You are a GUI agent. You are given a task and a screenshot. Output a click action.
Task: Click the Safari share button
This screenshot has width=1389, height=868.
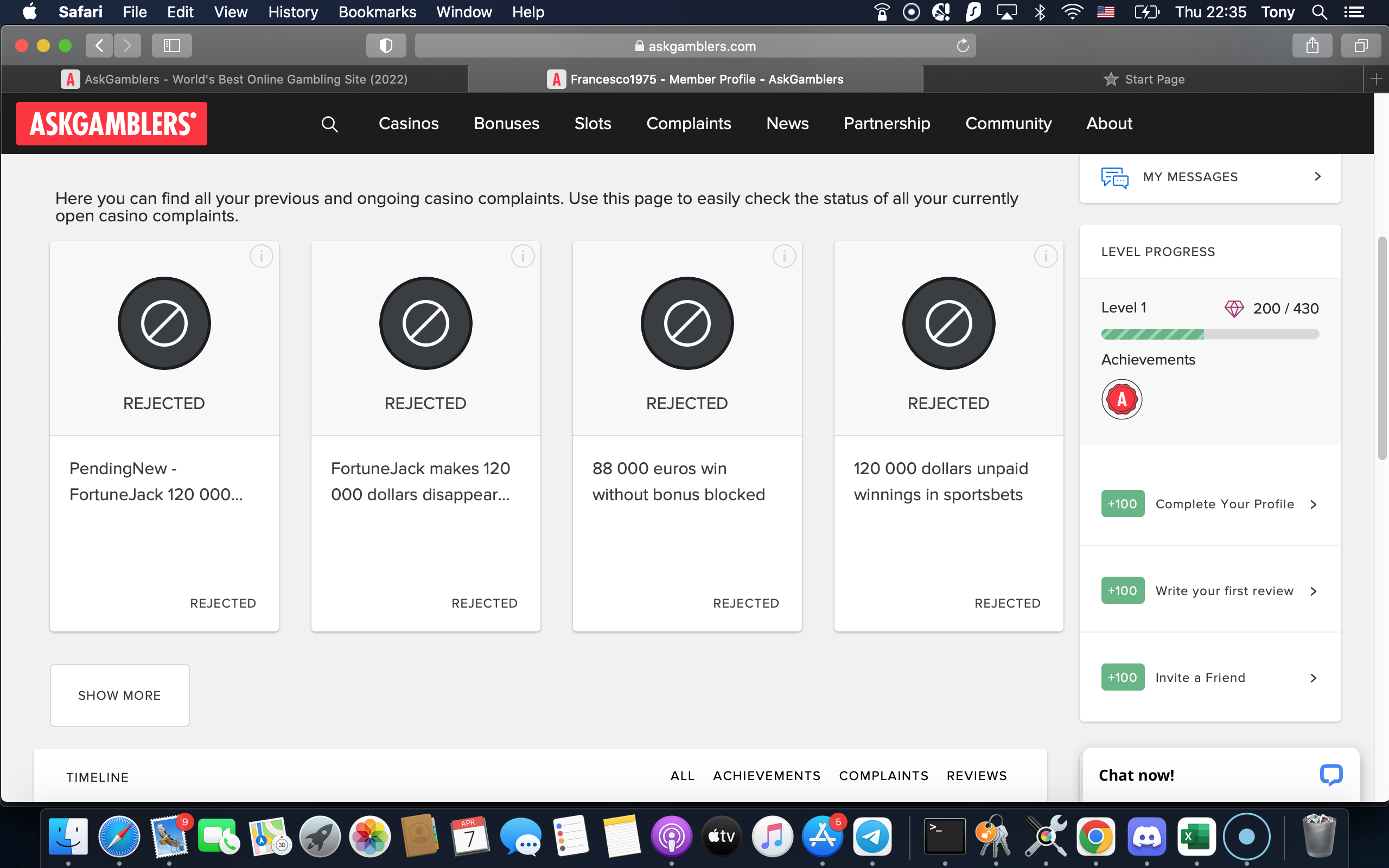1312,46
